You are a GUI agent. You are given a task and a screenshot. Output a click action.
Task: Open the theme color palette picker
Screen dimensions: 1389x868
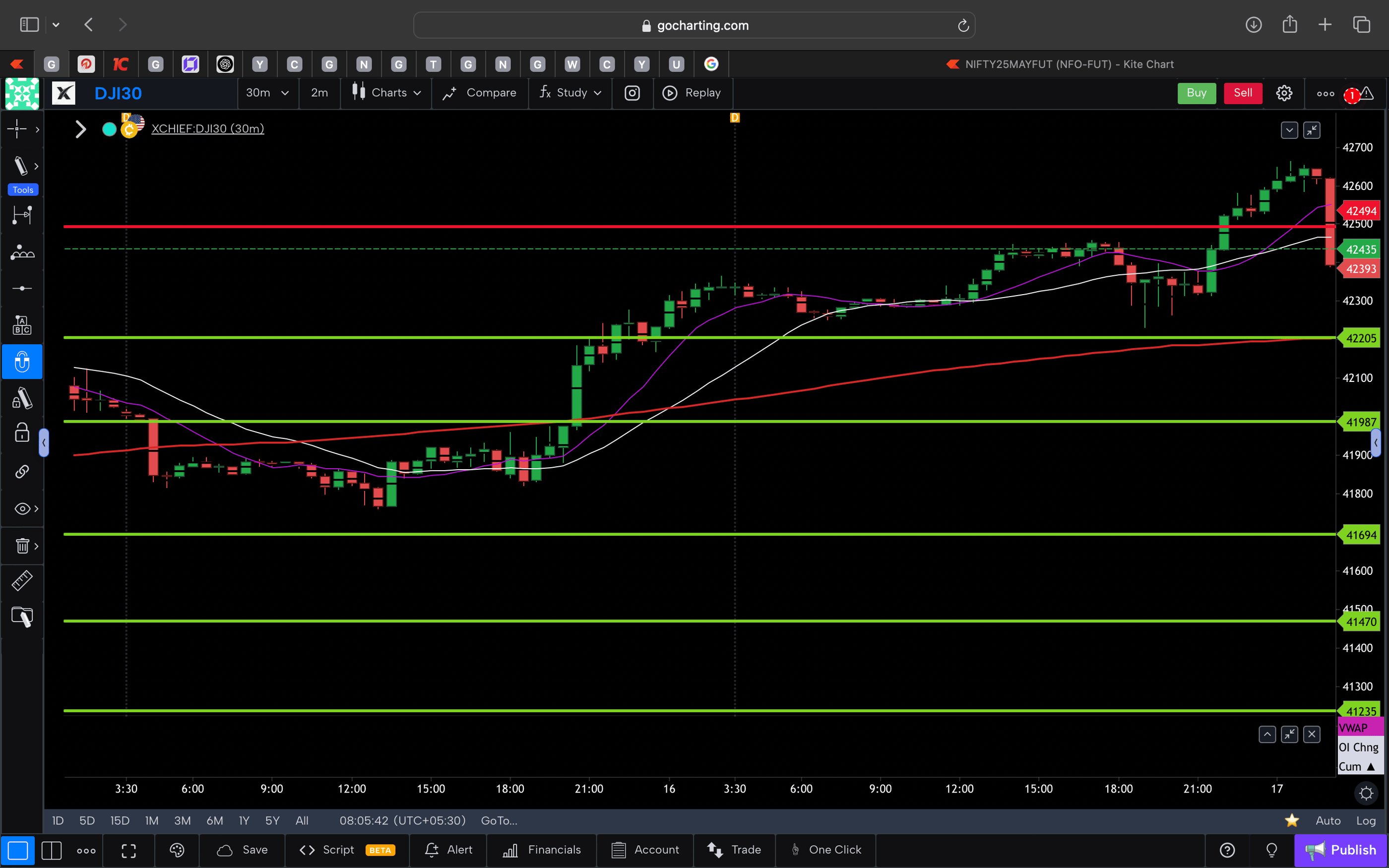176,850
